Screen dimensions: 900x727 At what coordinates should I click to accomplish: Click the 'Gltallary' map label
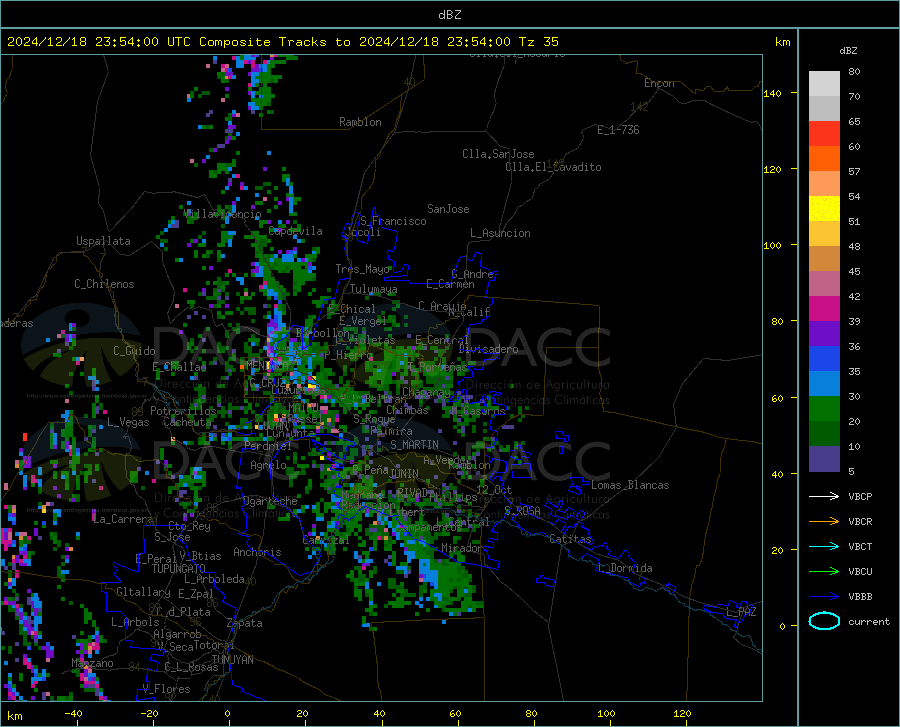point(143,592)
